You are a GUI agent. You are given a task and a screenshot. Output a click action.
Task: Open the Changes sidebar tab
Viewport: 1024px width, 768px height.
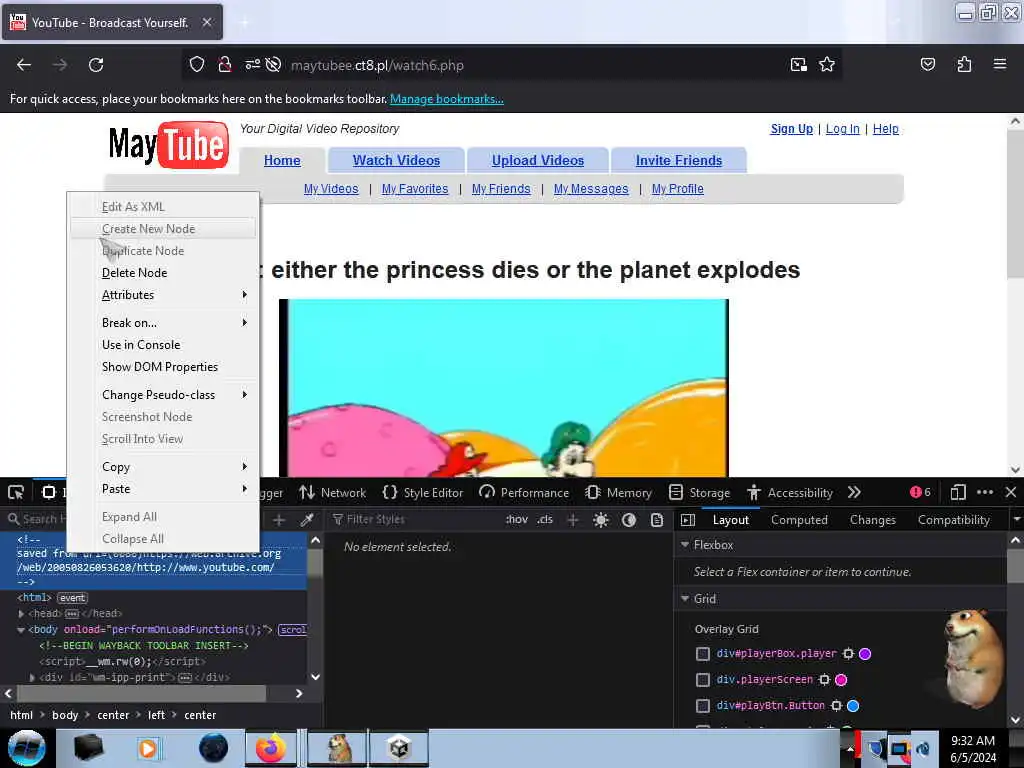[872, 520]
